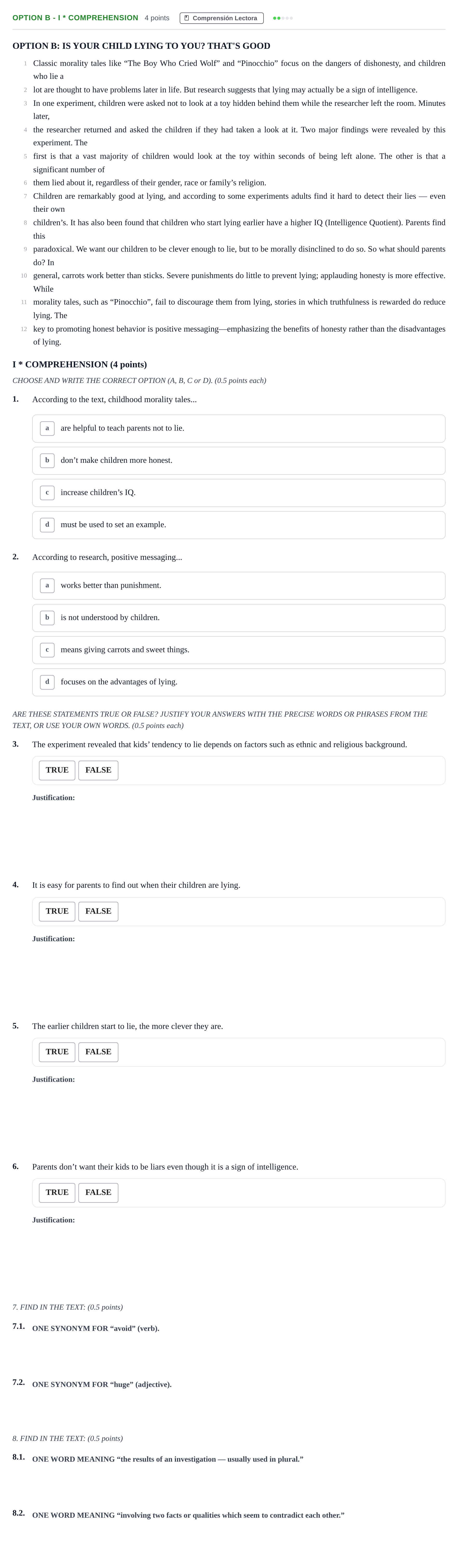Click the justification area for question 3
Screen dimensions: 458x1568
(x=239, y=834)
